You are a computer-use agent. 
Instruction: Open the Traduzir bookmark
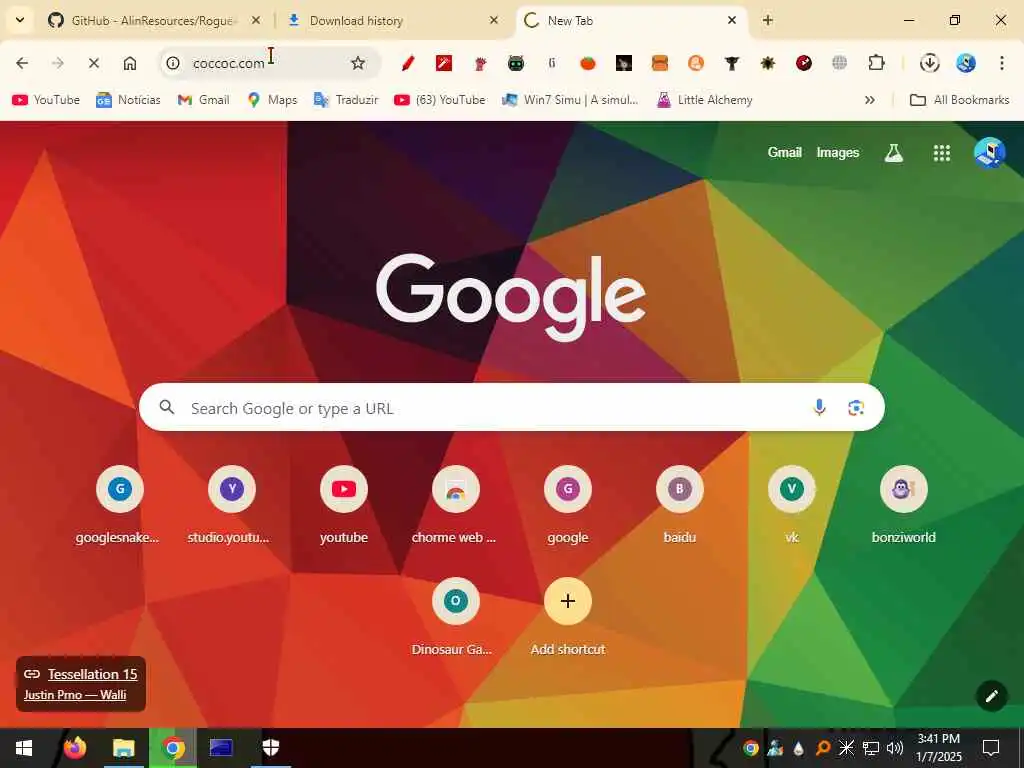[346, 100]
